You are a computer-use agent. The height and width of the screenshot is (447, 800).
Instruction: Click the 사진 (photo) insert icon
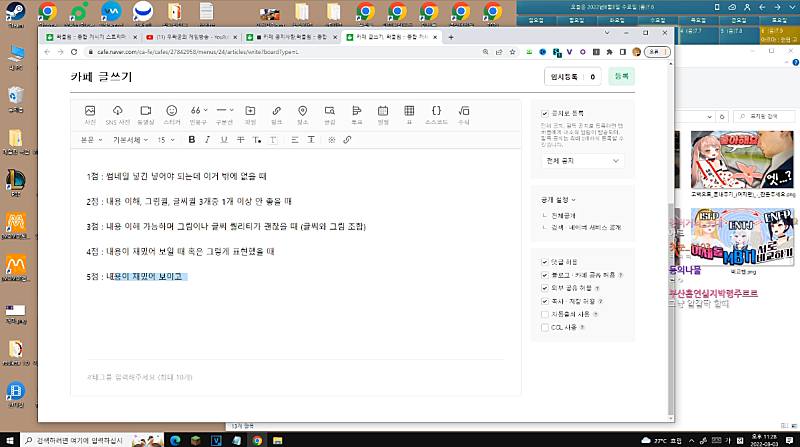point(90,112)
